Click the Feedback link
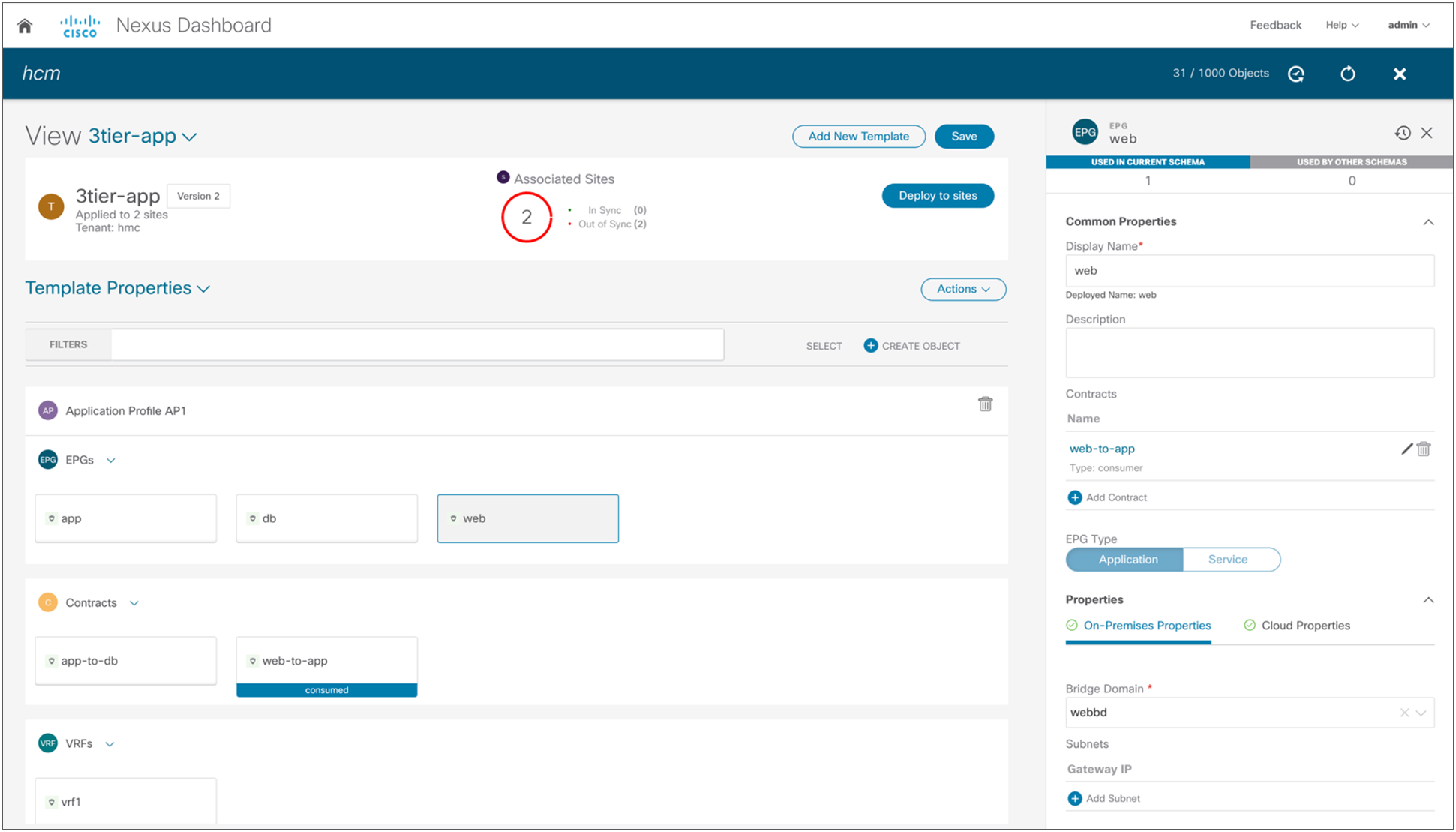This screenshot has width=1456, height=832. pos(1275,25)
